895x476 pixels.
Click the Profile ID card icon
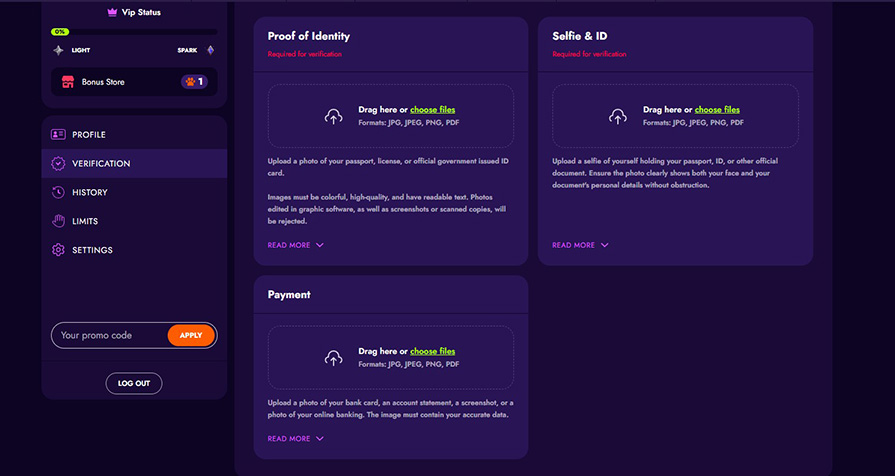click(x=58, y=135)
